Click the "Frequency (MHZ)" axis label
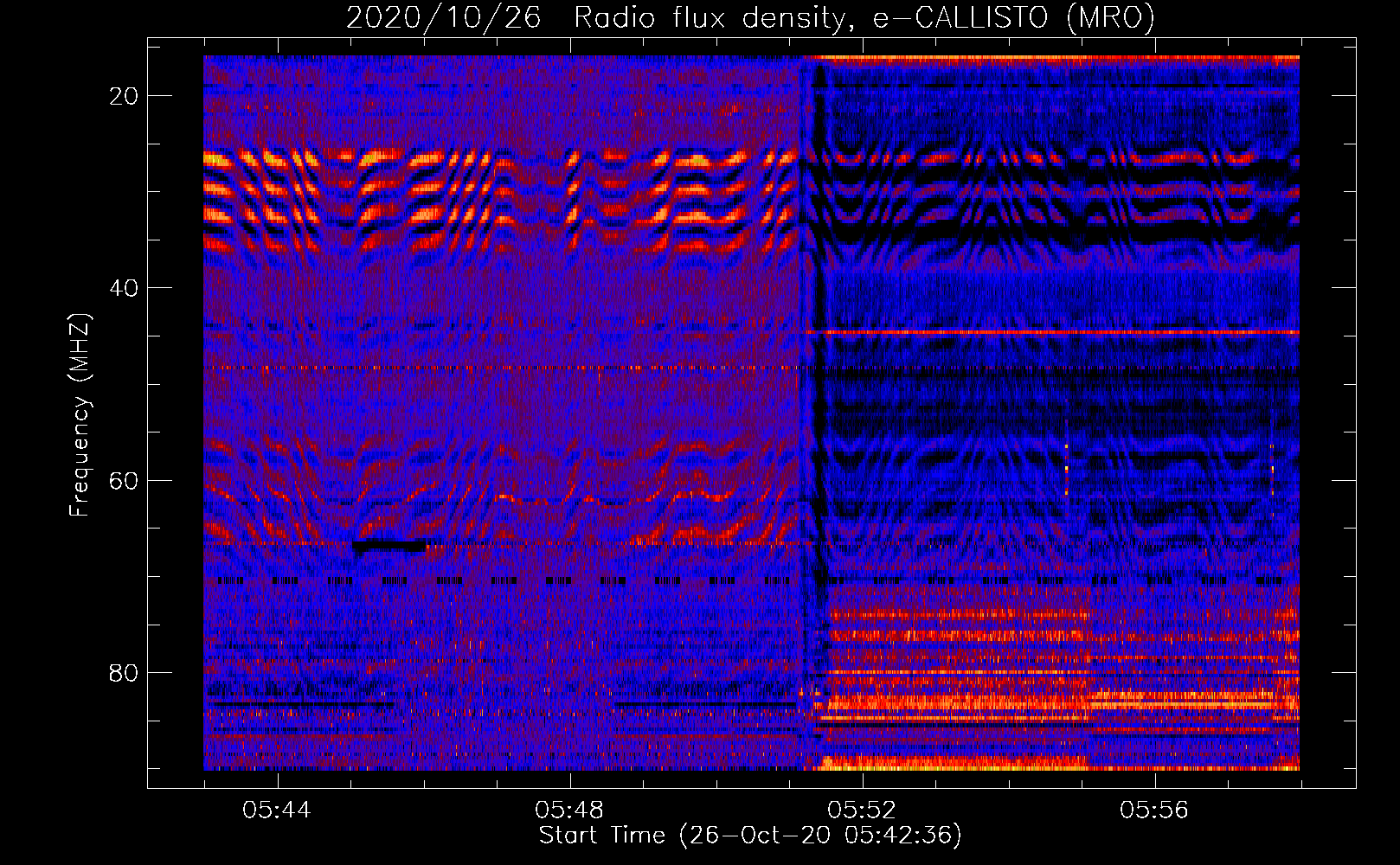Screen dimensions: 1400x865 click(80, 414)
